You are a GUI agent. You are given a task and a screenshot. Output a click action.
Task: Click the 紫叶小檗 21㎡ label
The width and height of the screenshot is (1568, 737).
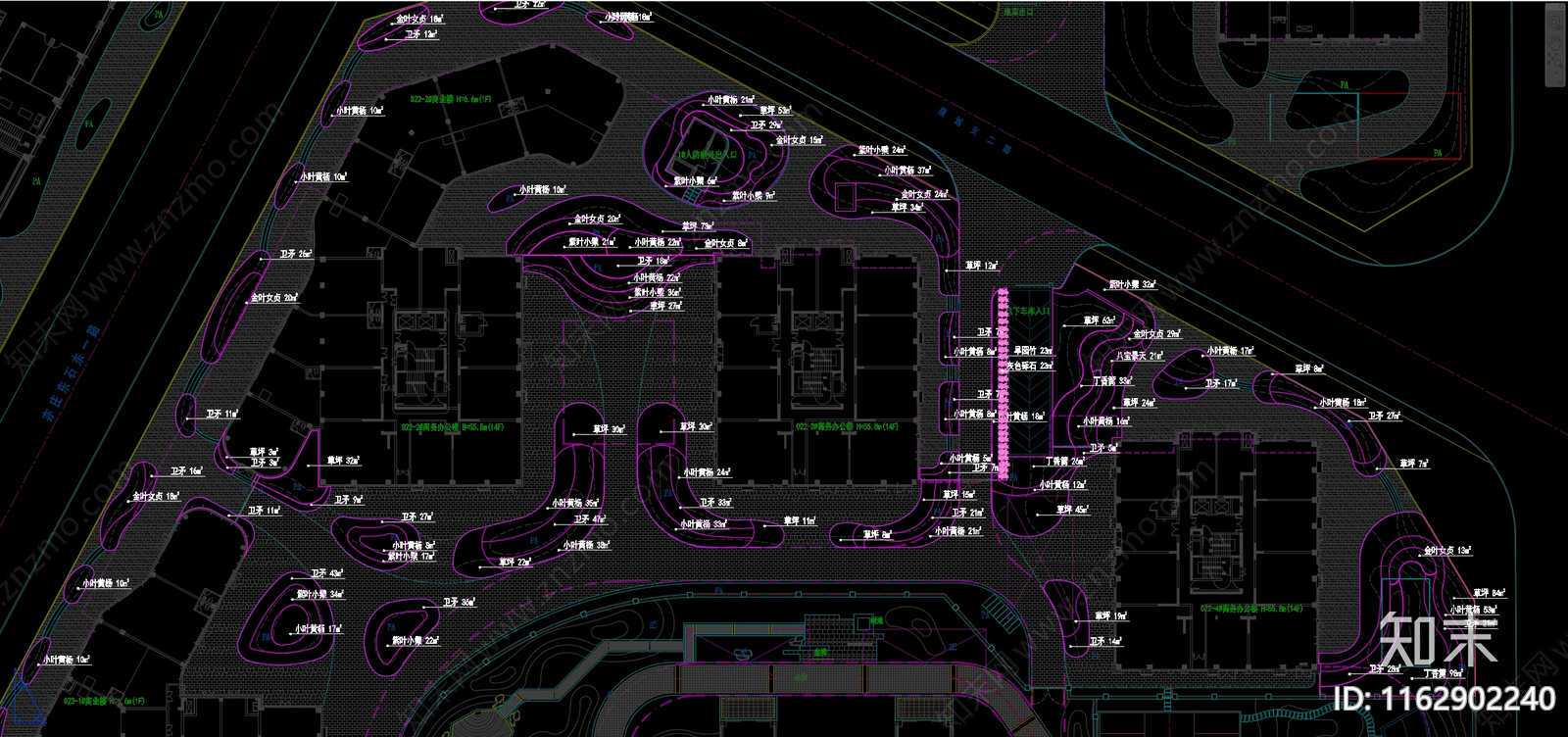point(593,241)
